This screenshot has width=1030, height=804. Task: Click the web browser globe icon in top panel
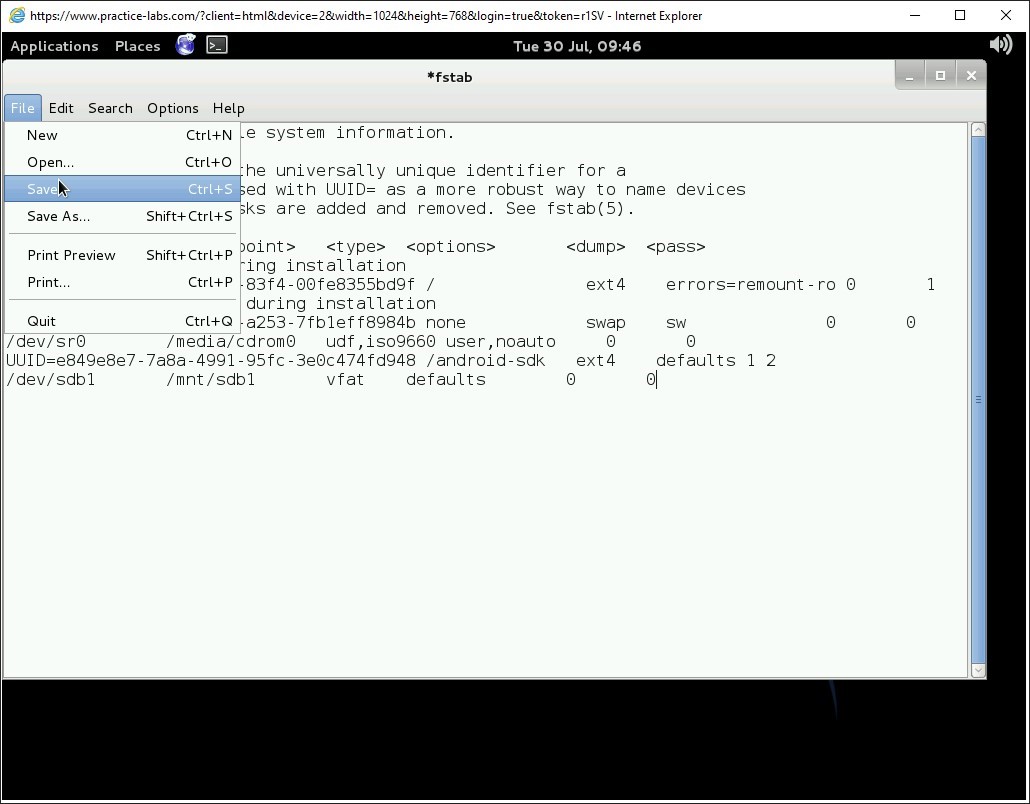pos(185,45)
